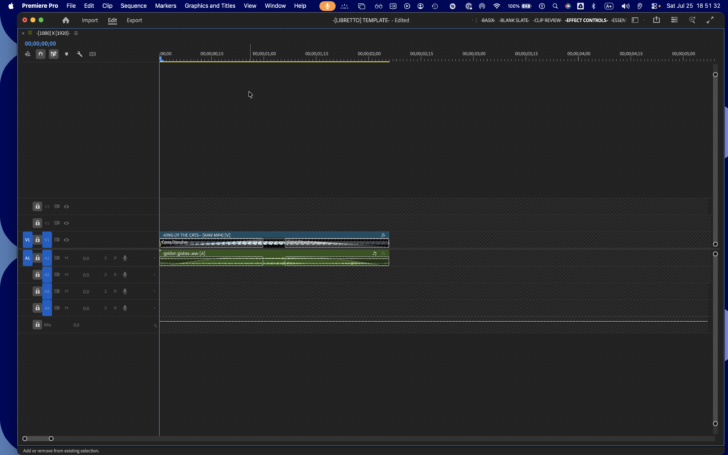This screenshot has height=455, width=728.
Task: Toggle Snap in Timeline magnet icon
Action: (40, 54)
